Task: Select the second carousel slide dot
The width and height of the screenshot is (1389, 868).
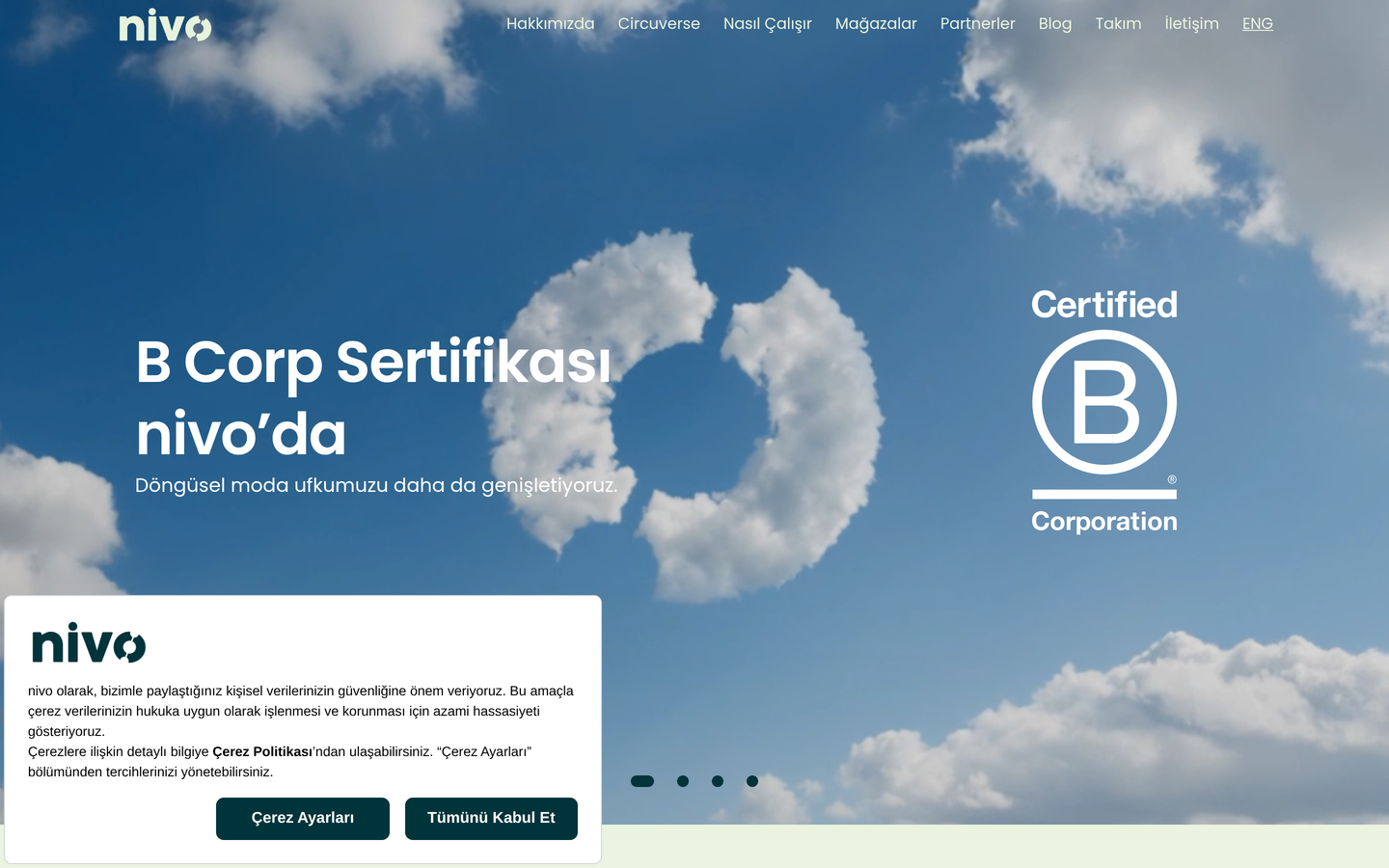Action: [x=683, y=781]
